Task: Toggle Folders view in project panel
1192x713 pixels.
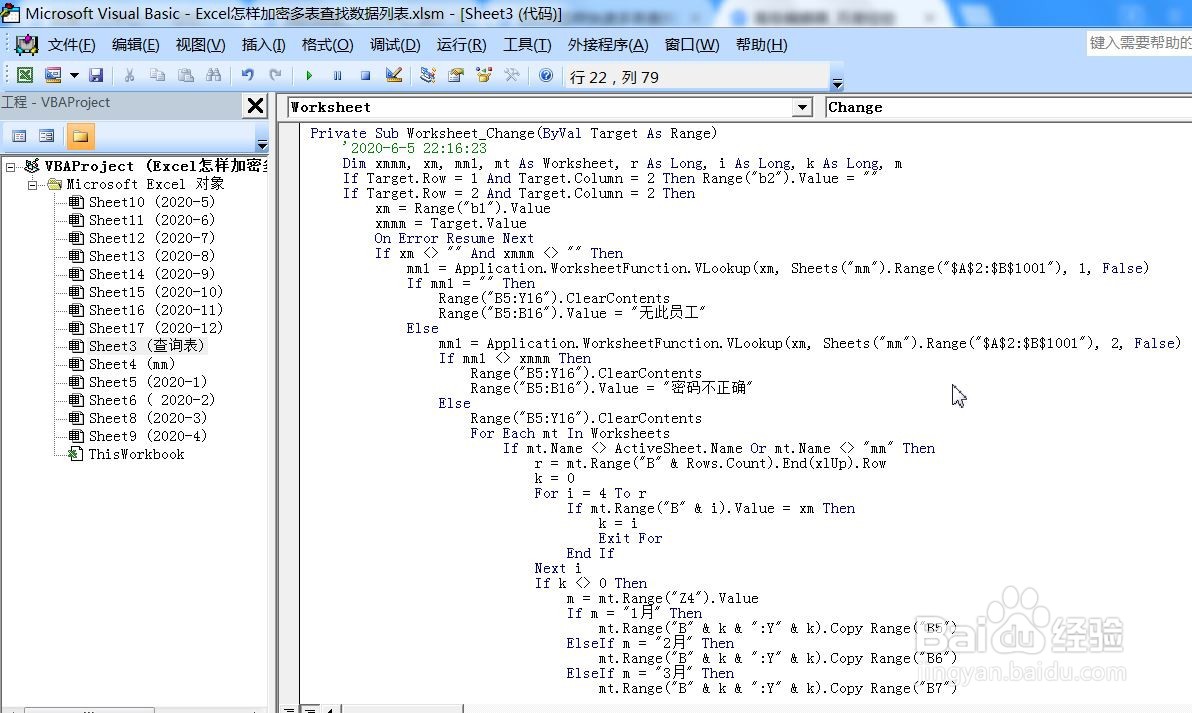Action: (81, 136)
